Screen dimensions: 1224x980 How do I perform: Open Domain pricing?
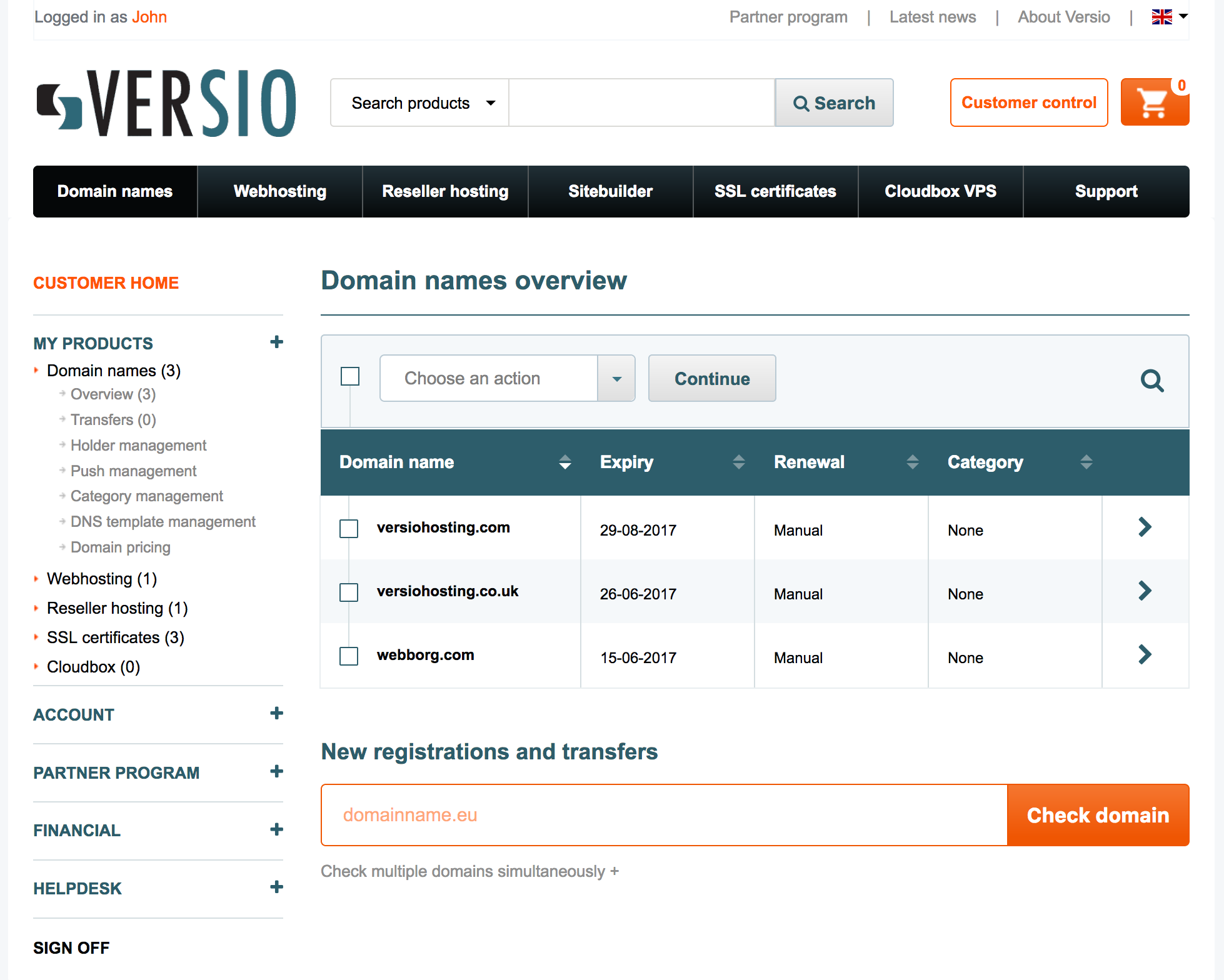(121, 547)
